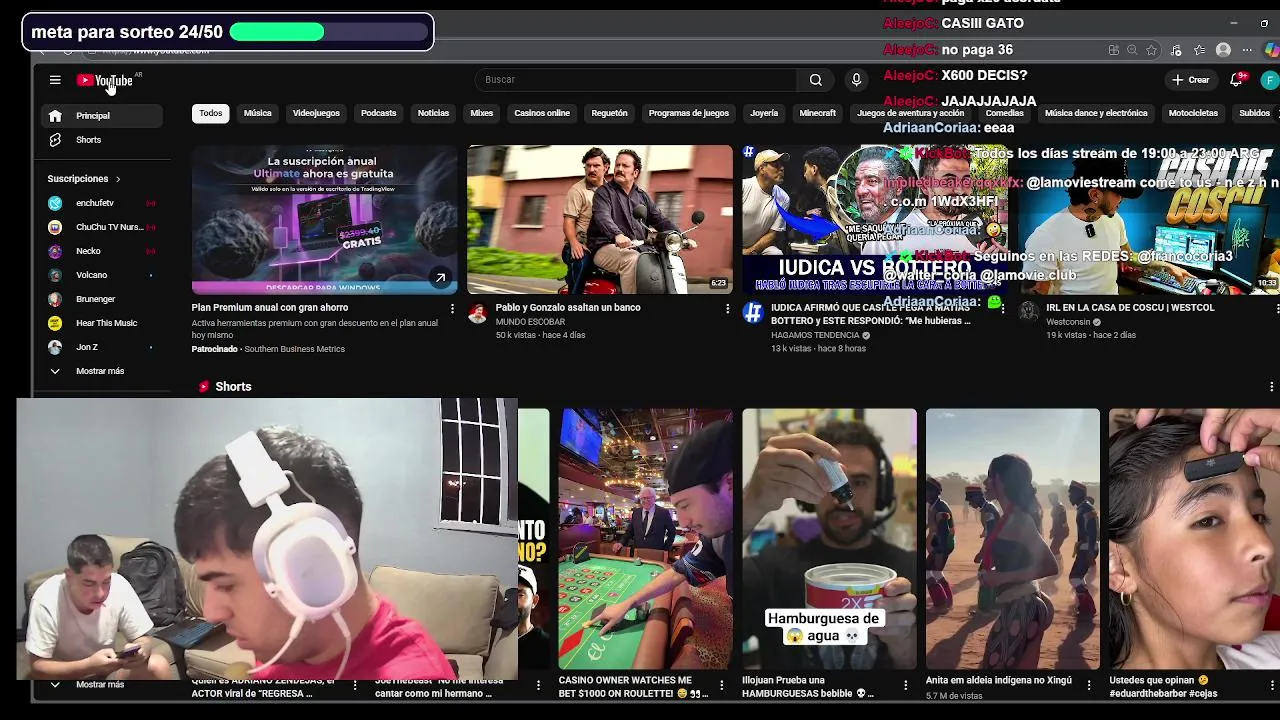1280x720 pixels.
Task: Select the Joyería filter chip
Action: tap(764, 113)
